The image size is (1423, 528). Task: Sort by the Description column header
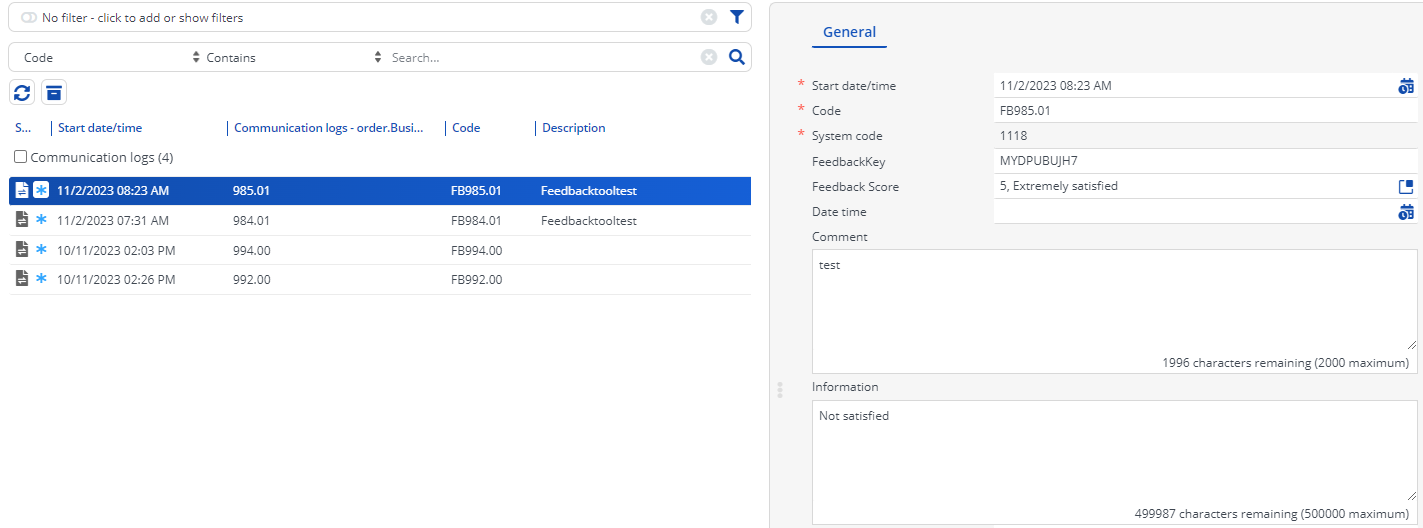[573, 128]
